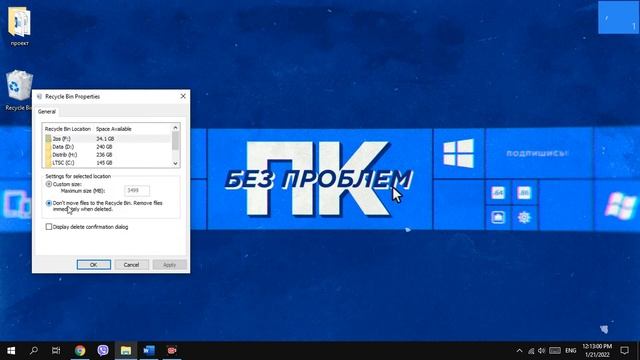Open taskbar Search magnifier
640x360 pixels.
click(x=34, y=350)
